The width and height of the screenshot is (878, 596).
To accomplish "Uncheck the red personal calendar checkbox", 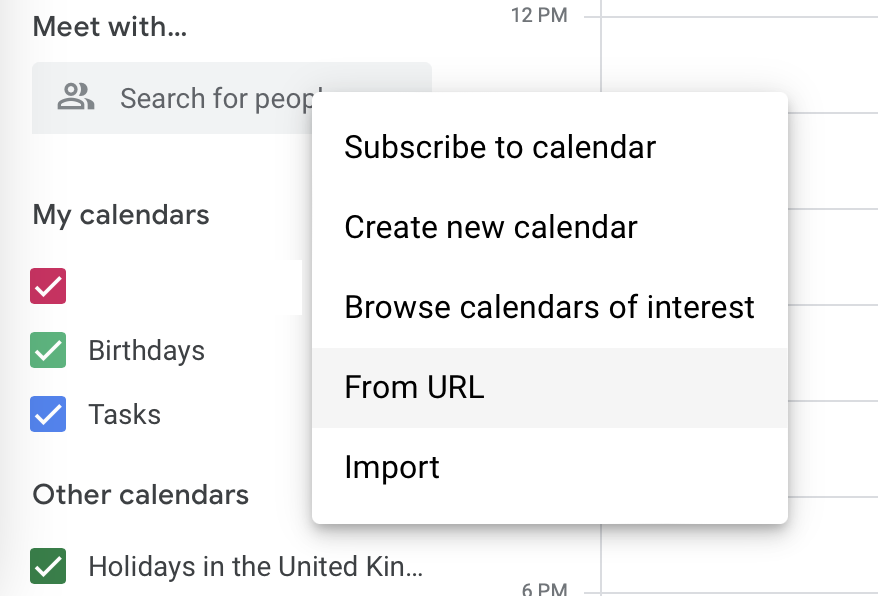I will (x=48, y=286).
